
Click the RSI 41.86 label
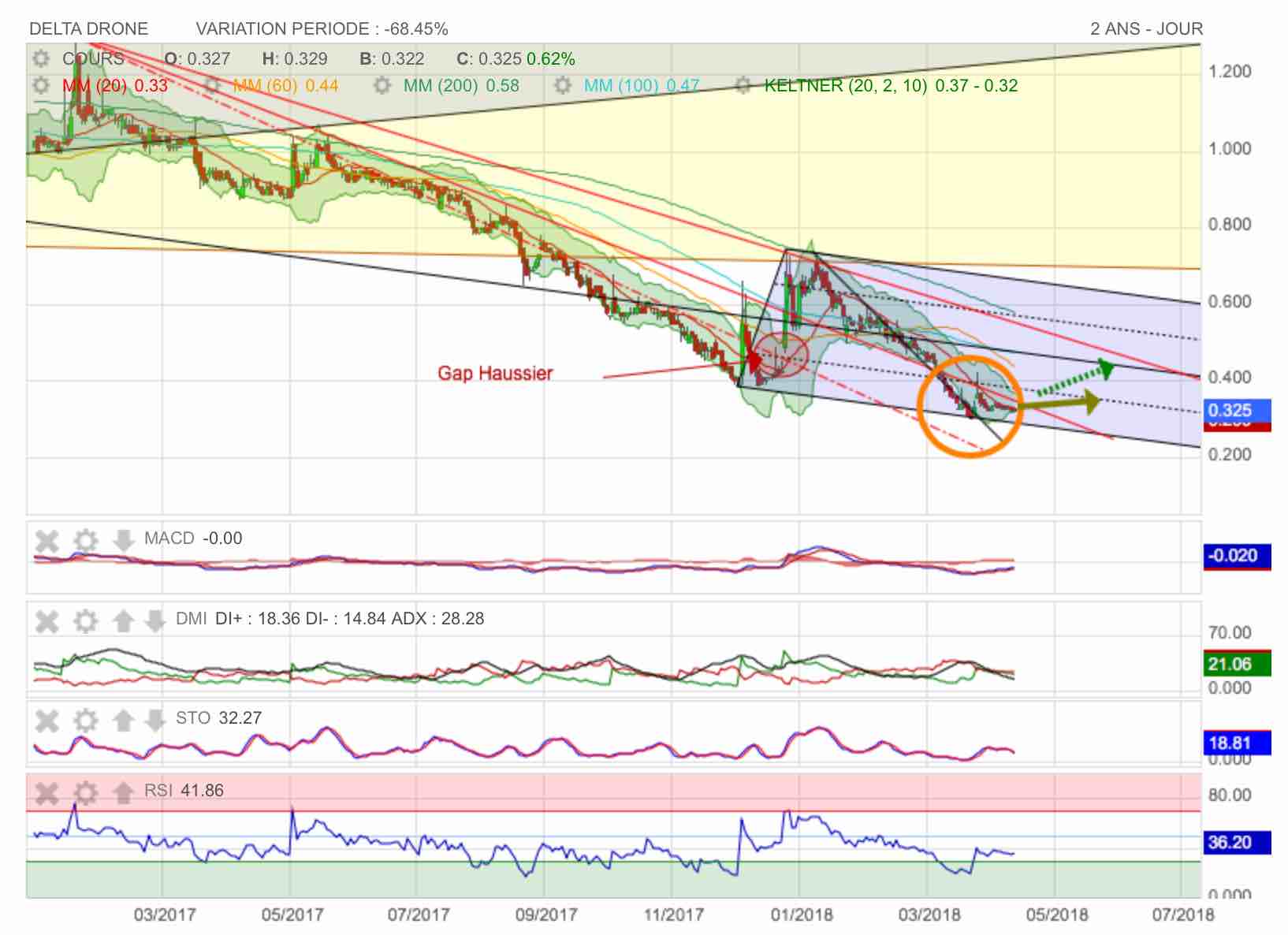(184, 791)
